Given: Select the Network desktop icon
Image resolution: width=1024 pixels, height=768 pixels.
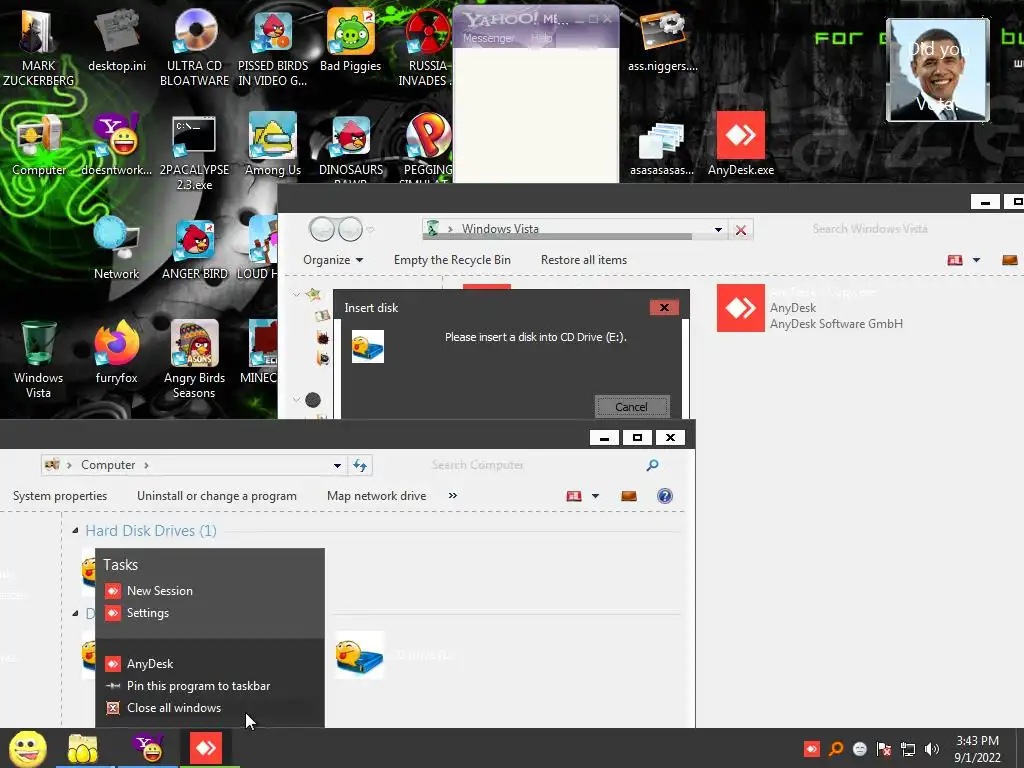Looking at the screenshot, I should (x=116, y=248).
